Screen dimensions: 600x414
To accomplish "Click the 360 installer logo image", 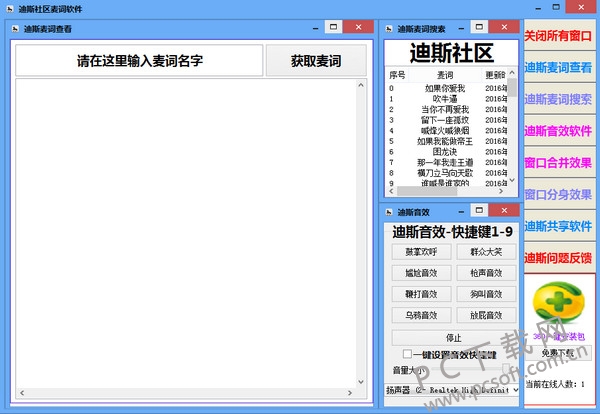I will (x=559, y=303).
